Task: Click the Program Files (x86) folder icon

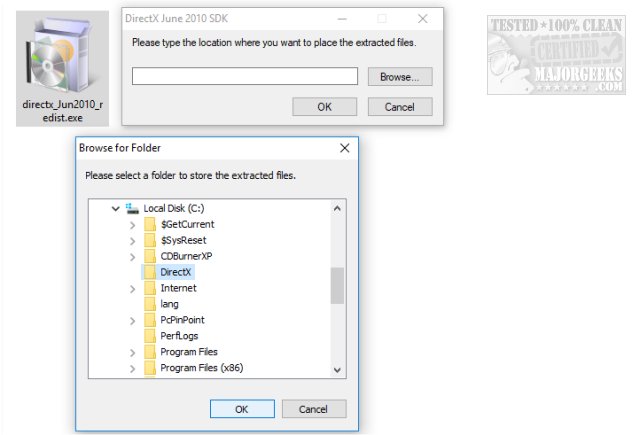Action: [150, 368]
